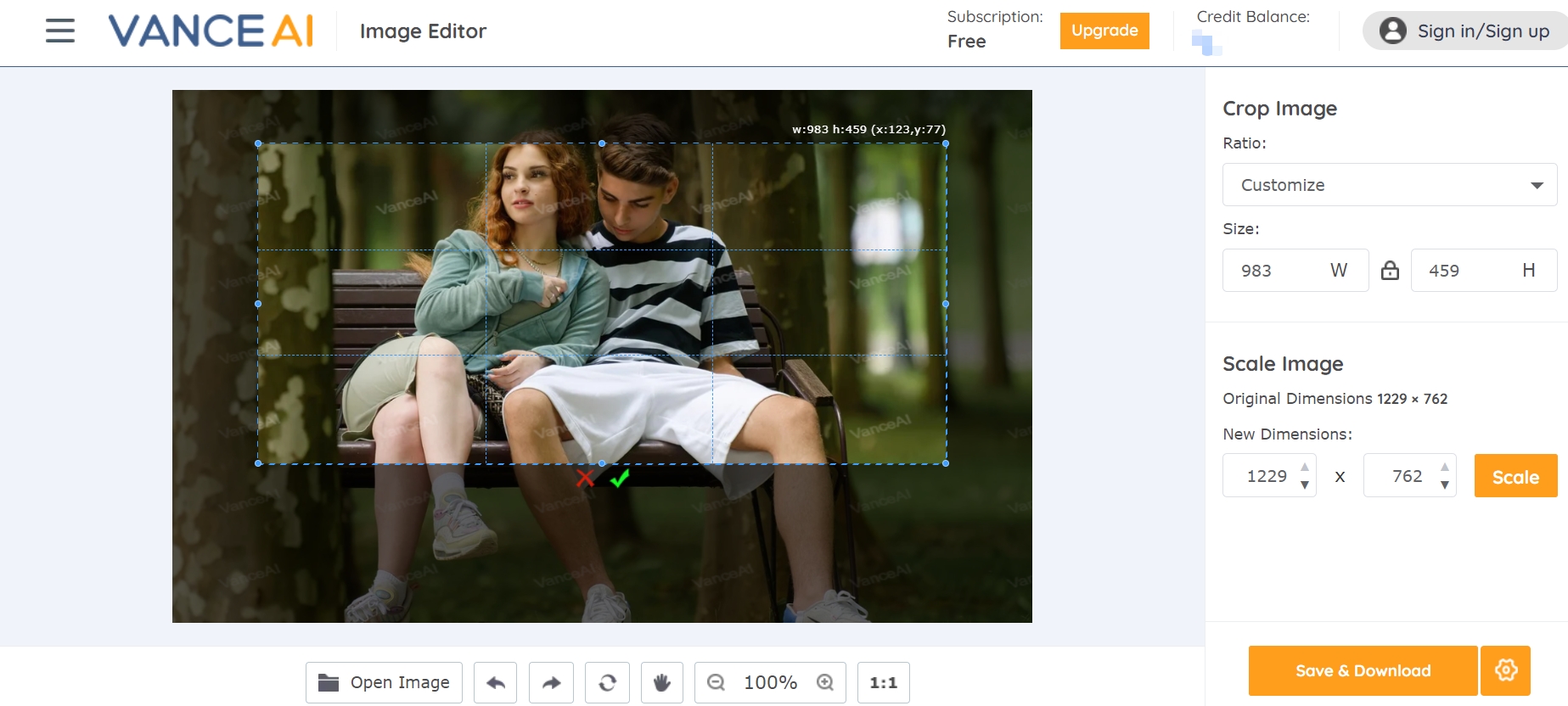Click the redo arrow icon
This screenshot has height=706, width=1568.
pyautogui.click(x=551, y=683)
